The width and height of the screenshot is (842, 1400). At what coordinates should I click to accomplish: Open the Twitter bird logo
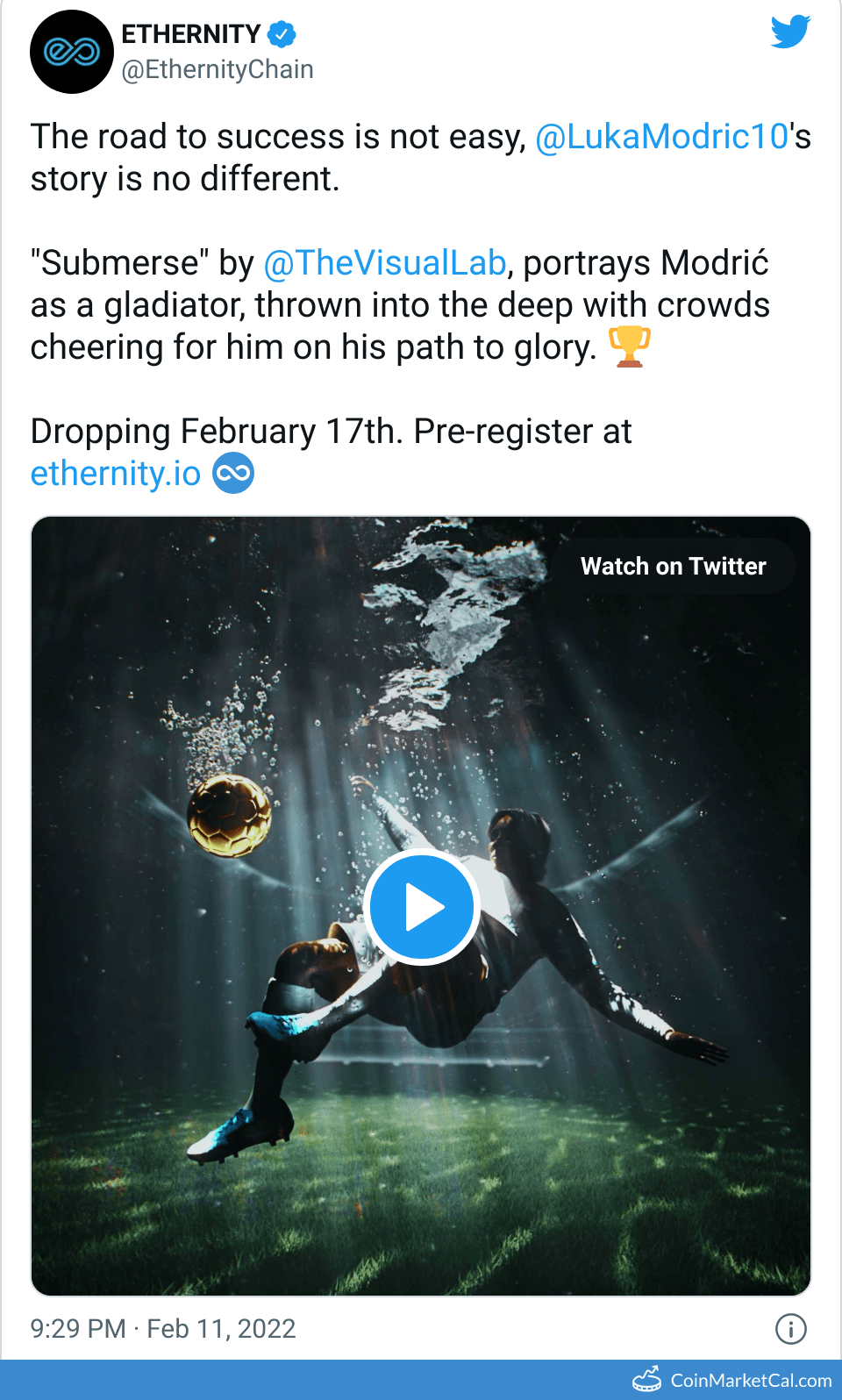tap(790, 32)
